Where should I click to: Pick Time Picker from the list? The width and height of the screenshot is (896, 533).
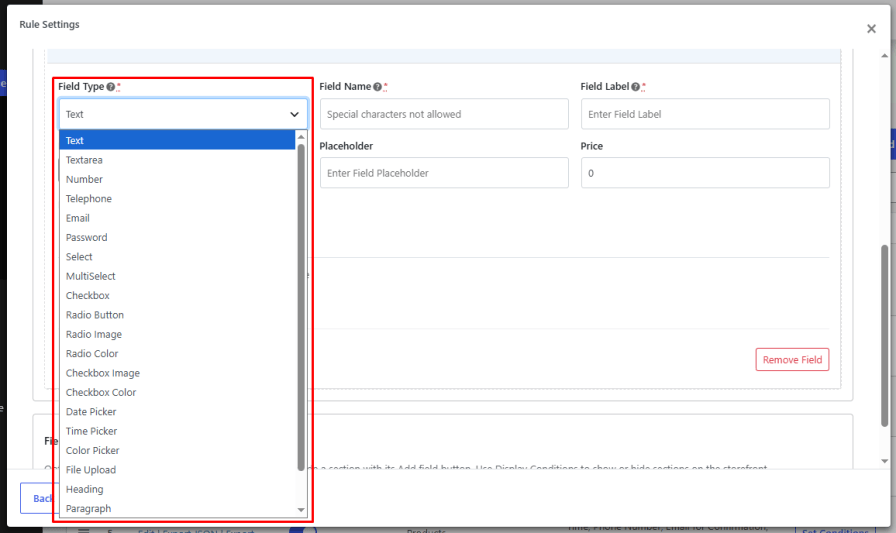pyautogui.click(x=177, y=432)
